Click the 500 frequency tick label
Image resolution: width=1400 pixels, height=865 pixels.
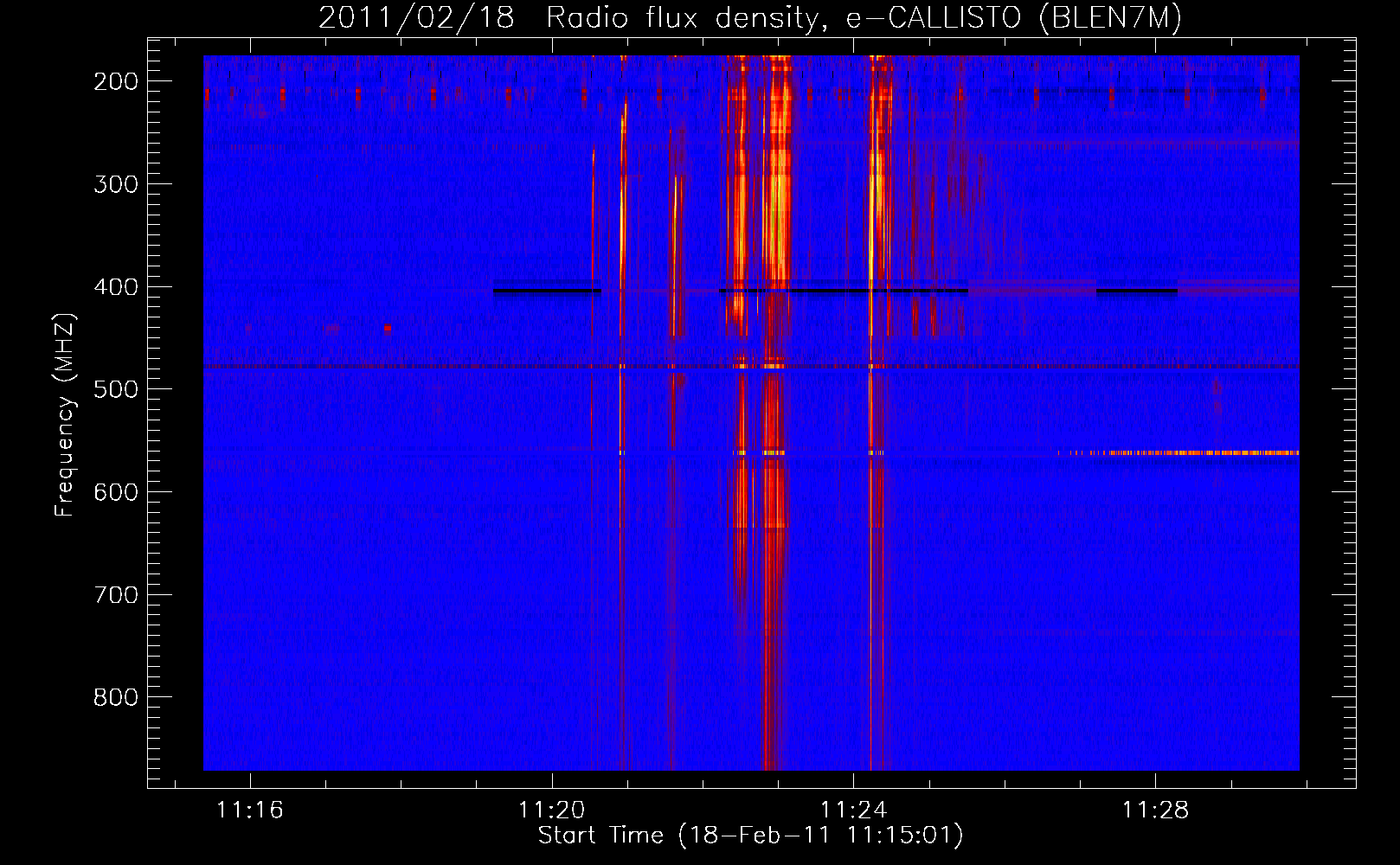(116, 389)
